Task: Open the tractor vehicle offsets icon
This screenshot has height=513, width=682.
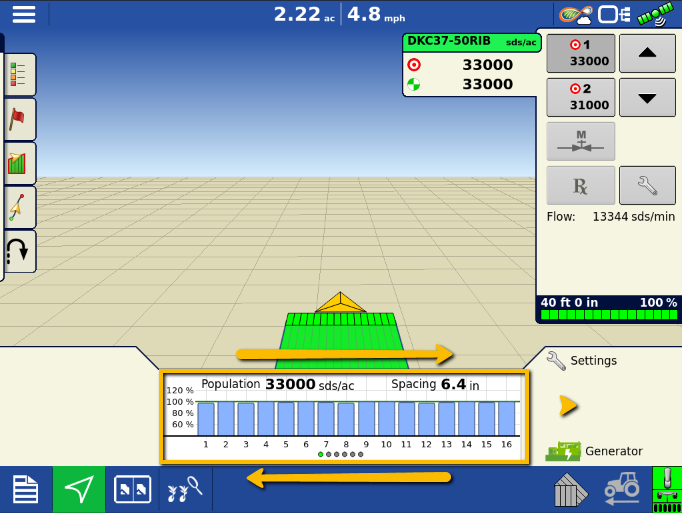Action: (x=622, y=489)
